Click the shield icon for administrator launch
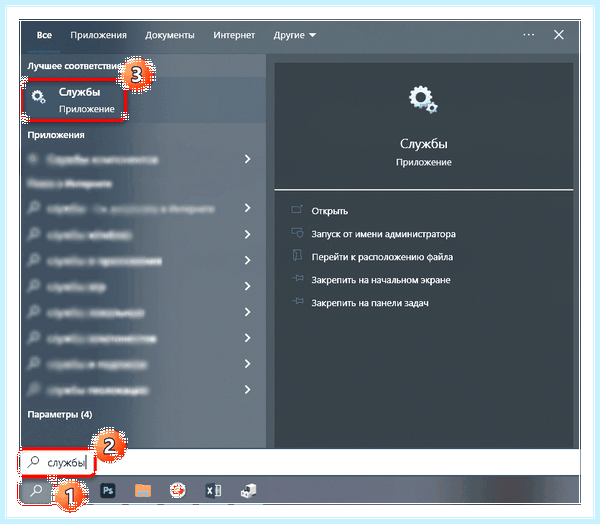 [x=297, y=233]
